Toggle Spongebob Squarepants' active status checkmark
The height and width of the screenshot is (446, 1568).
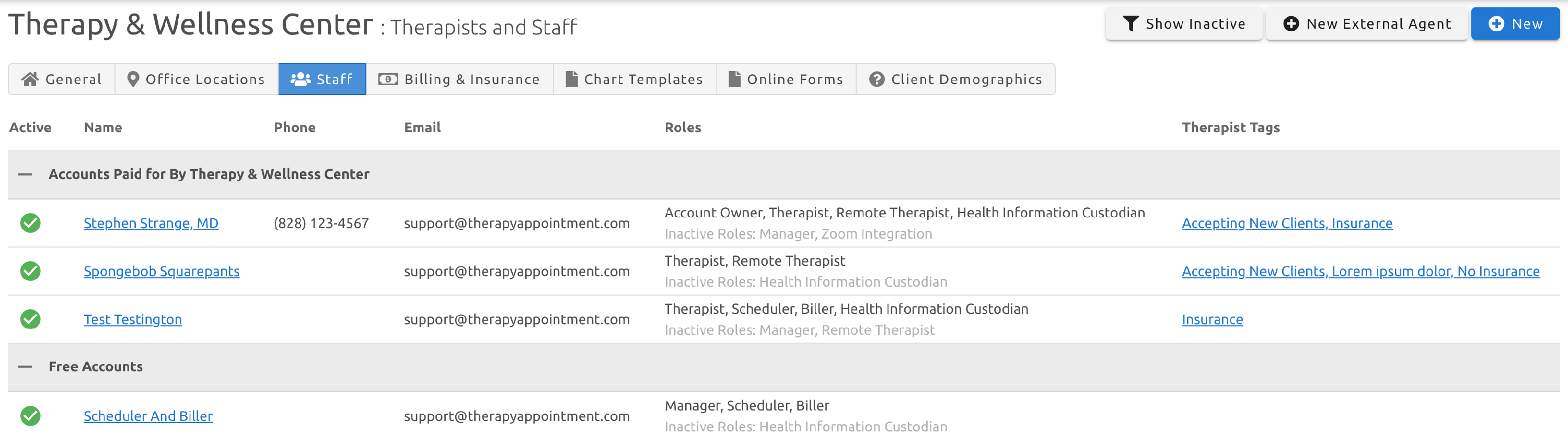tap(30, 271)
